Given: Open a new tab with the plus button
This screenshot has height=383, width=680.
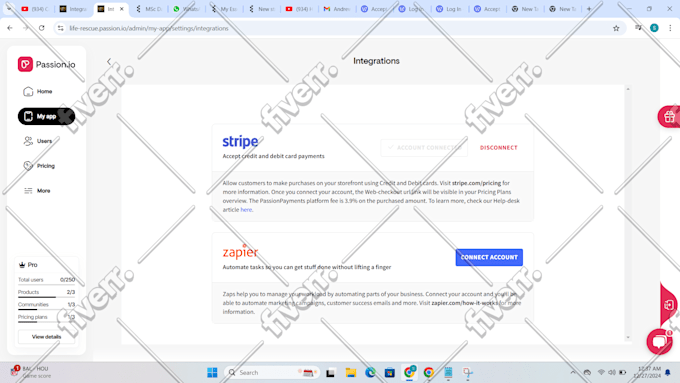Looking at the screenshot, I should coord(589,9).
